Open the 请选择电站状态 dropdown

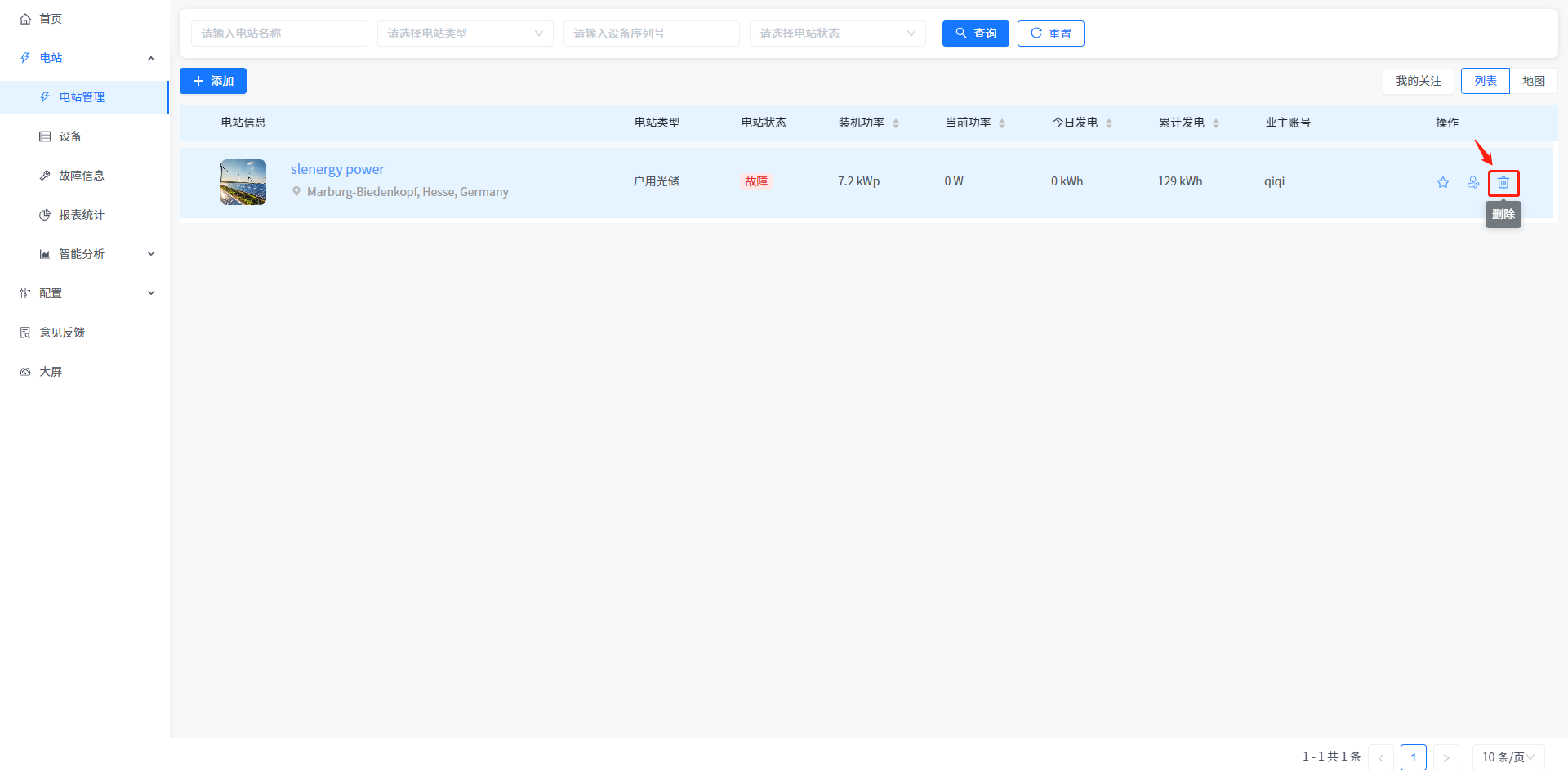click(x=837, y=33)
